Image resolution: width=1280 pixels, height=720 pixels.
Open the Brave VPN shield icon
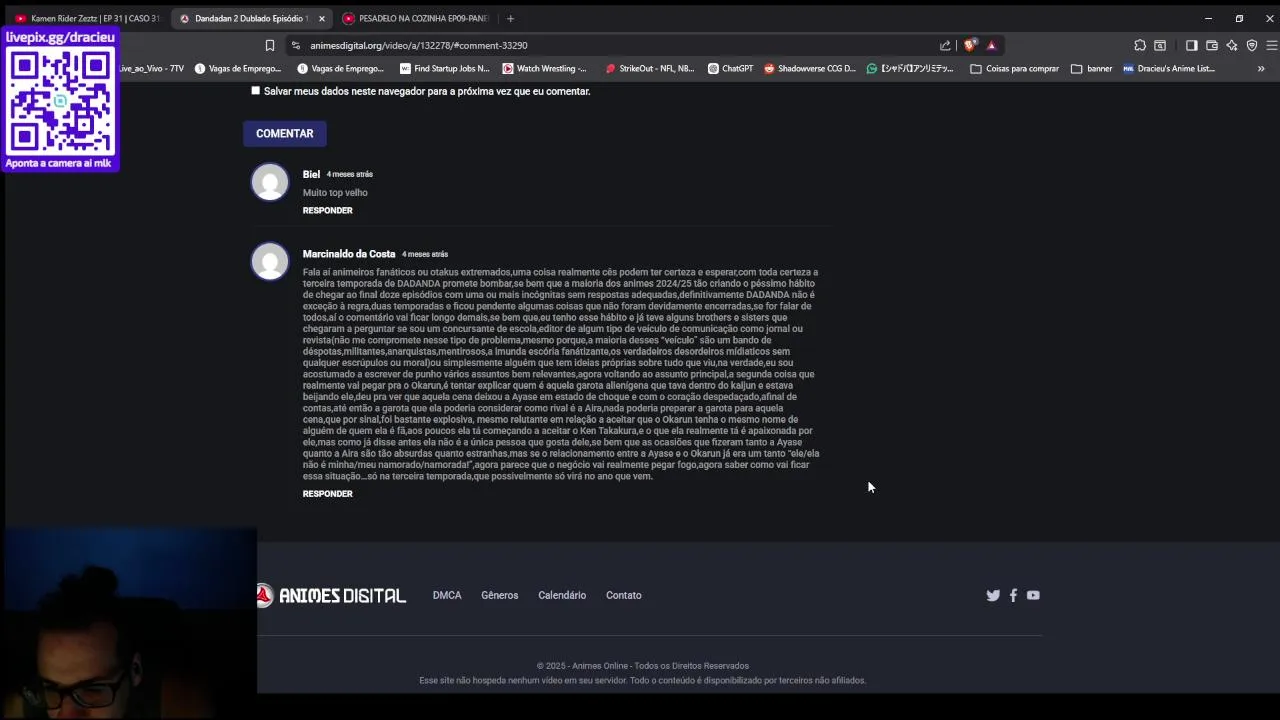pyautogui.click(x=1252, y=45)
